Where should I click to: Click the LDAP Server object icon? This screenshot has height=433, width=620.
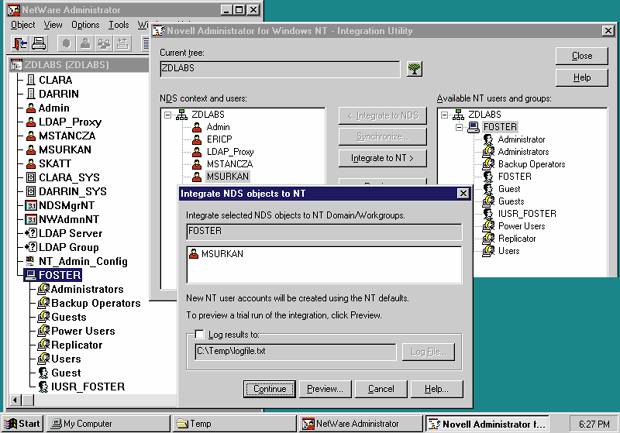(x=31, y=233)
